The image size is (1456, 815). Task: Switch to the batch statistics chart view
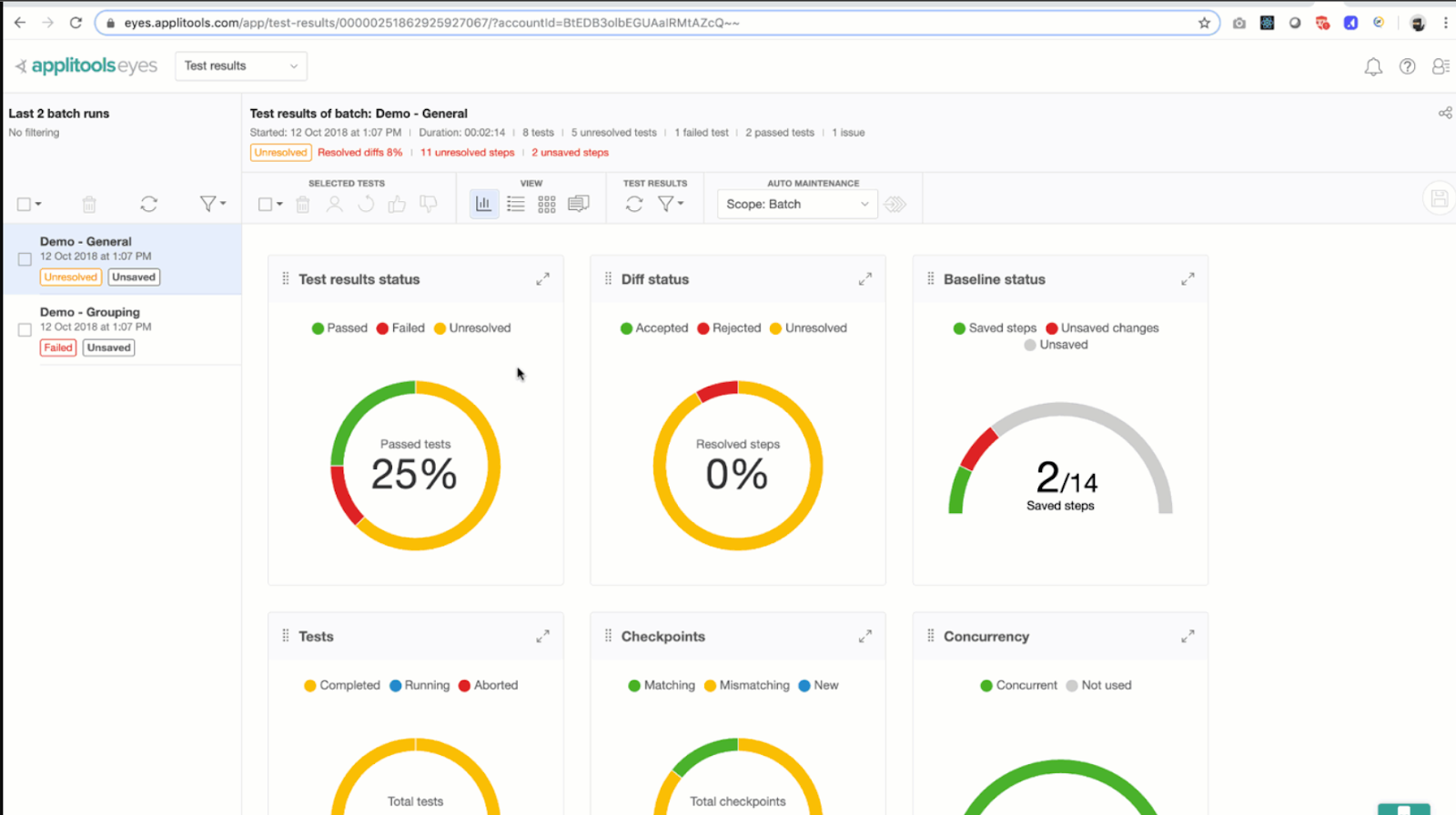pyautogui.click(x=484, y=205)
